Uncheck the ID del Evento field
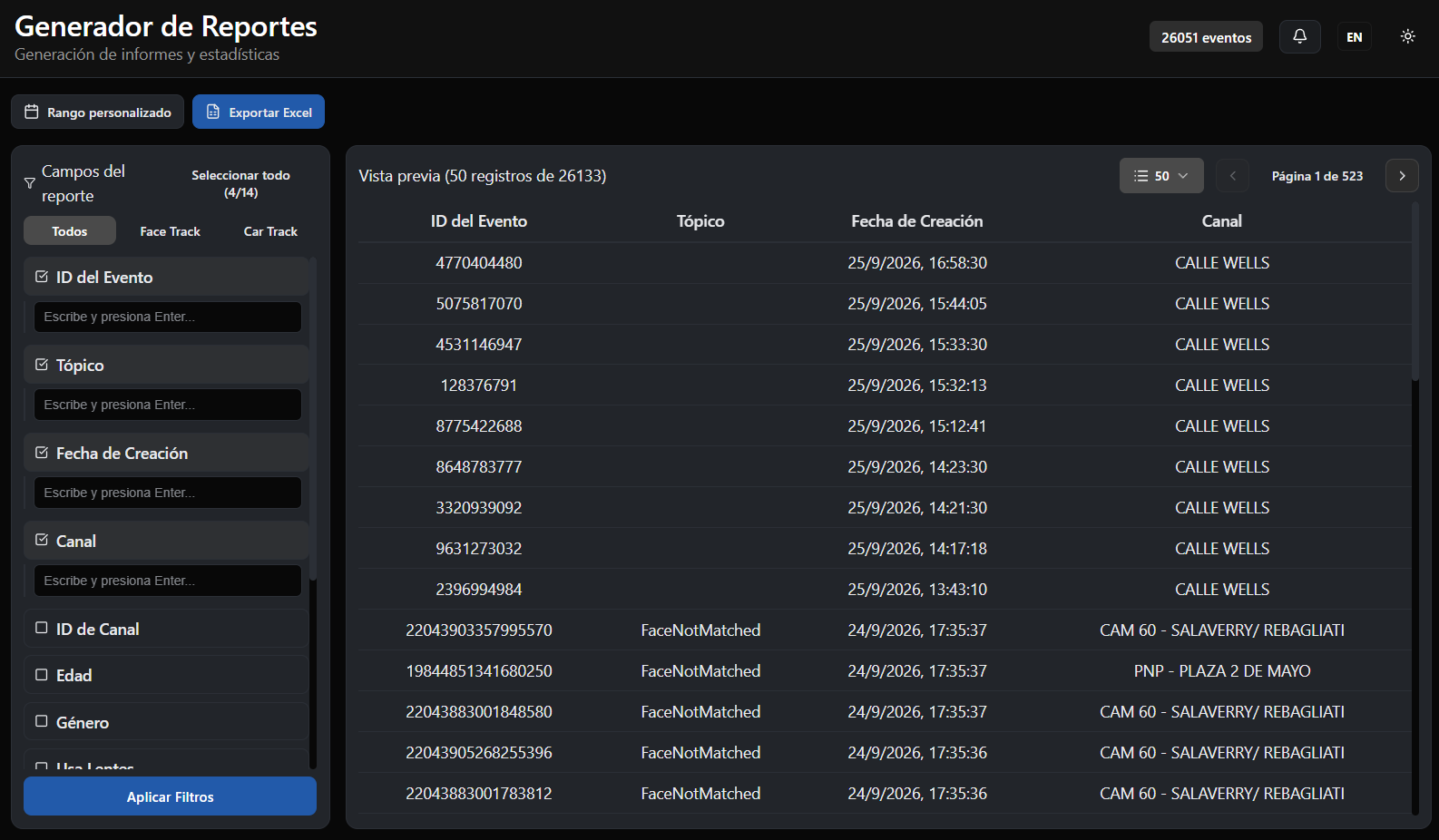The width and height of the screenshot is (1439, 840). (42, 277)
